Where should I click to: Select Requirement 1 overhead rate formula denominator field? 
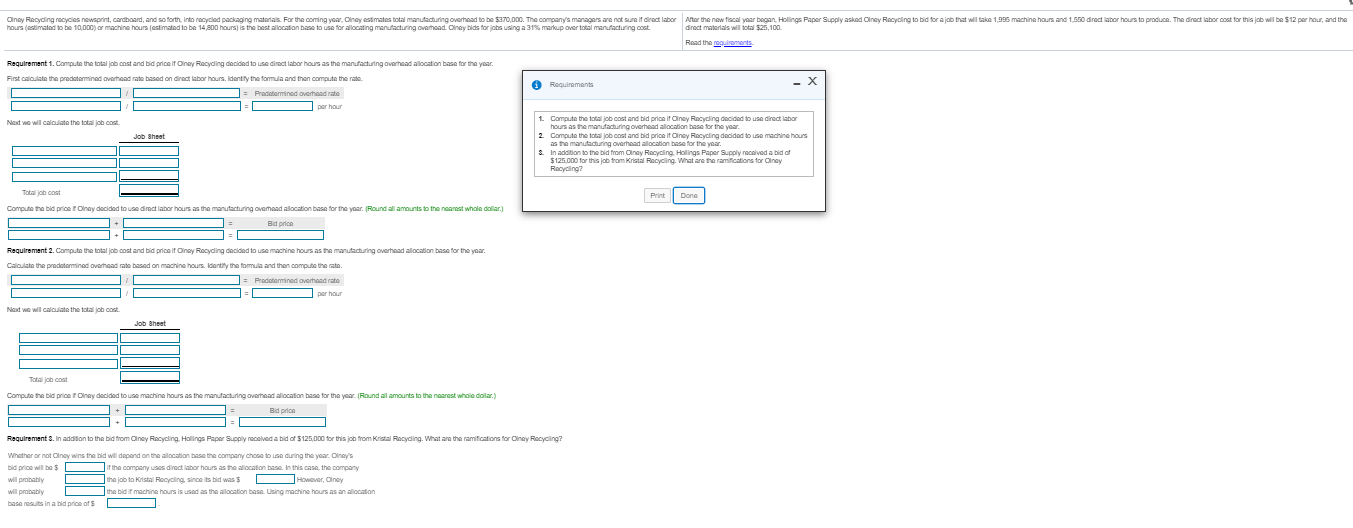pos(186,93)
